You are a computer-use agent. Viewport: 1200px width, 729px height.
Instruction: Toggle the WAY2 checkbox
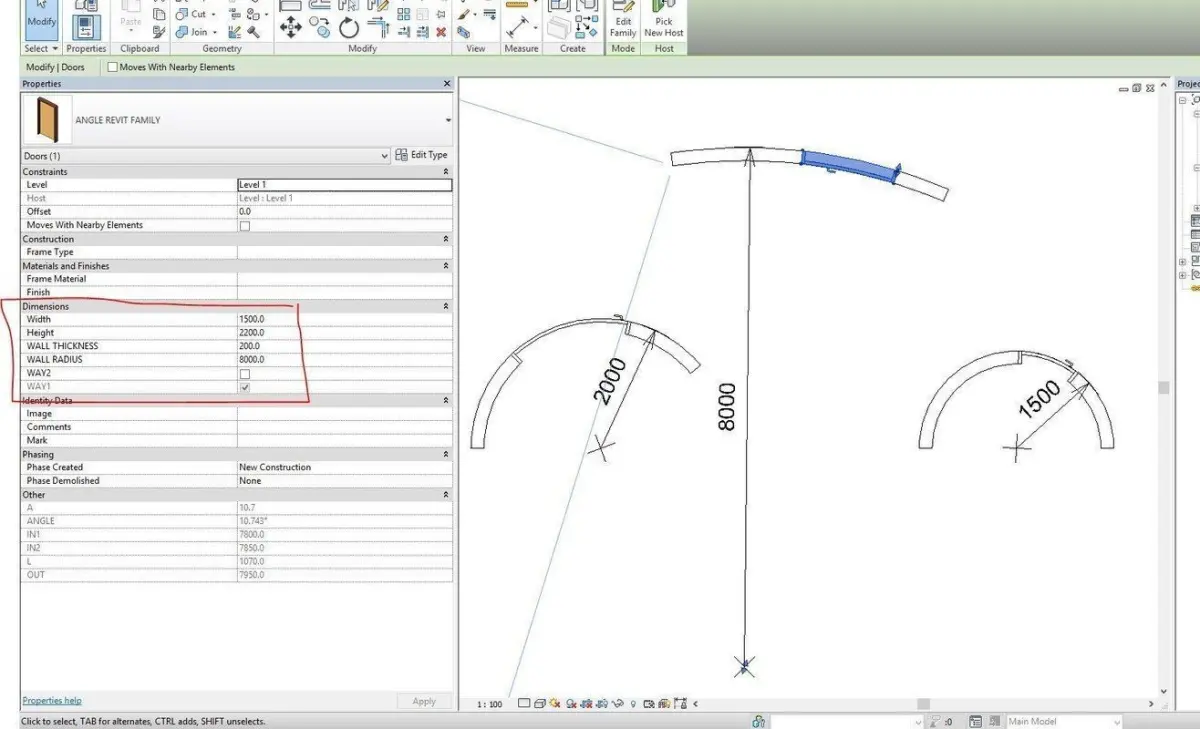(245, 373)
